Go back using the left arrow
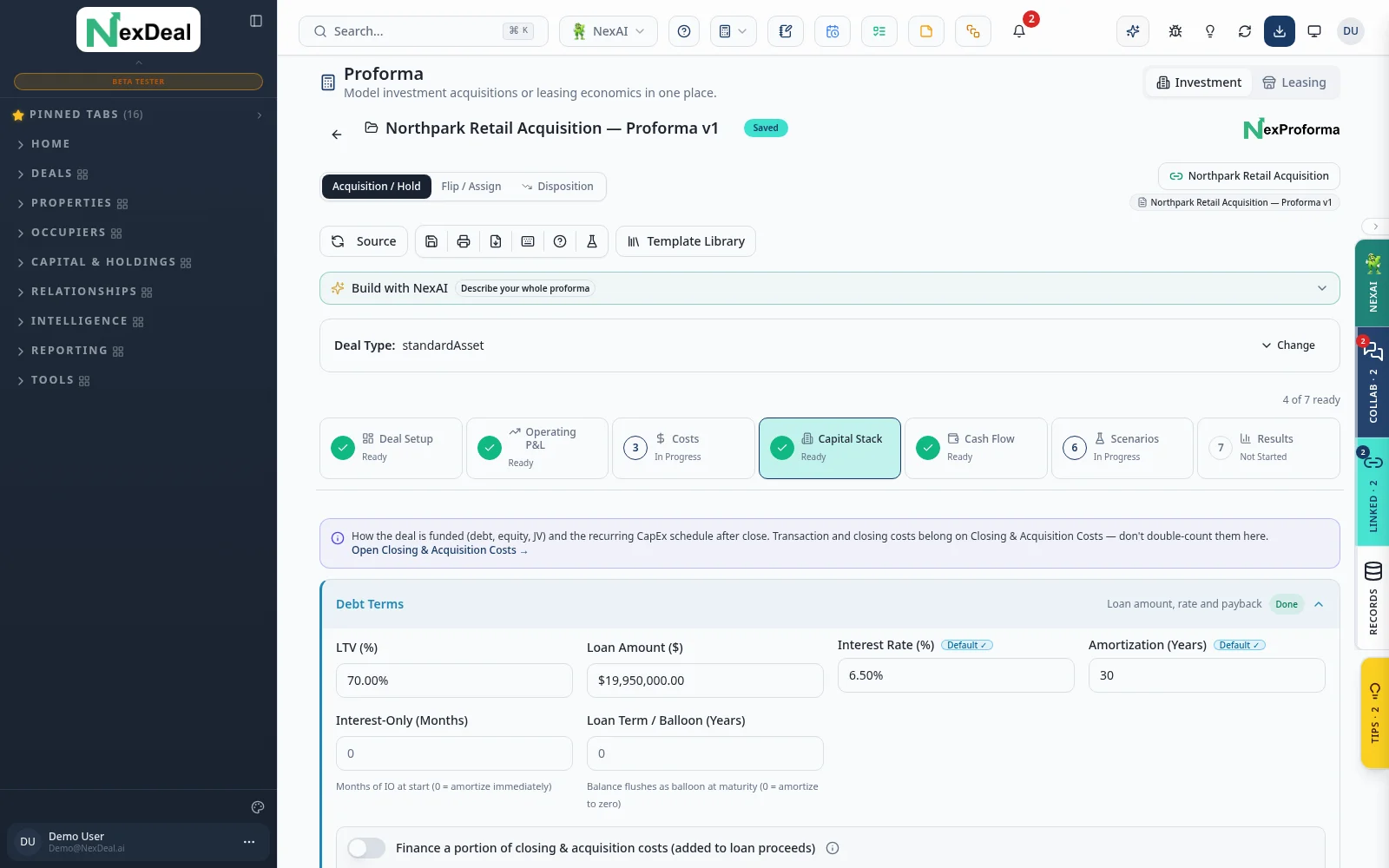Image resolution: width=1389 pixels, height=868 pixels. tap(337, 135)
